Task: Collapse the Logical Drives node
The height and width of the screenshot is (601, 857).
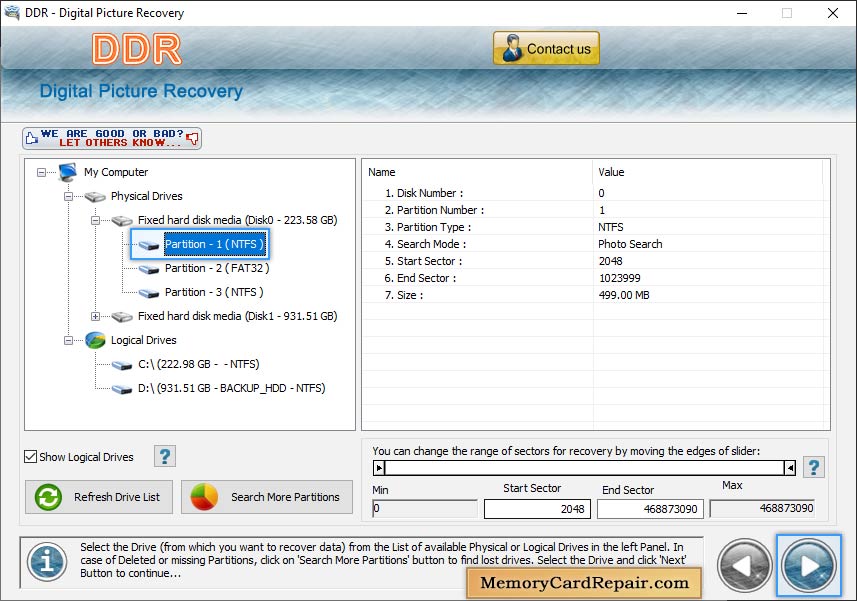Action: [x=68, y=340]
